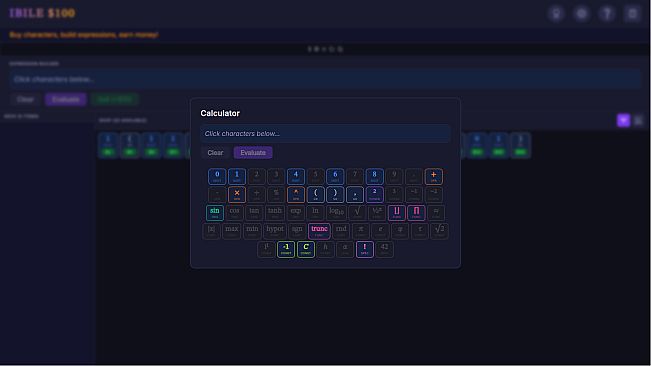Click the digit 4 key
This screenshot has height=366, width=651.
pyautogui.click(x=296, y=176)
